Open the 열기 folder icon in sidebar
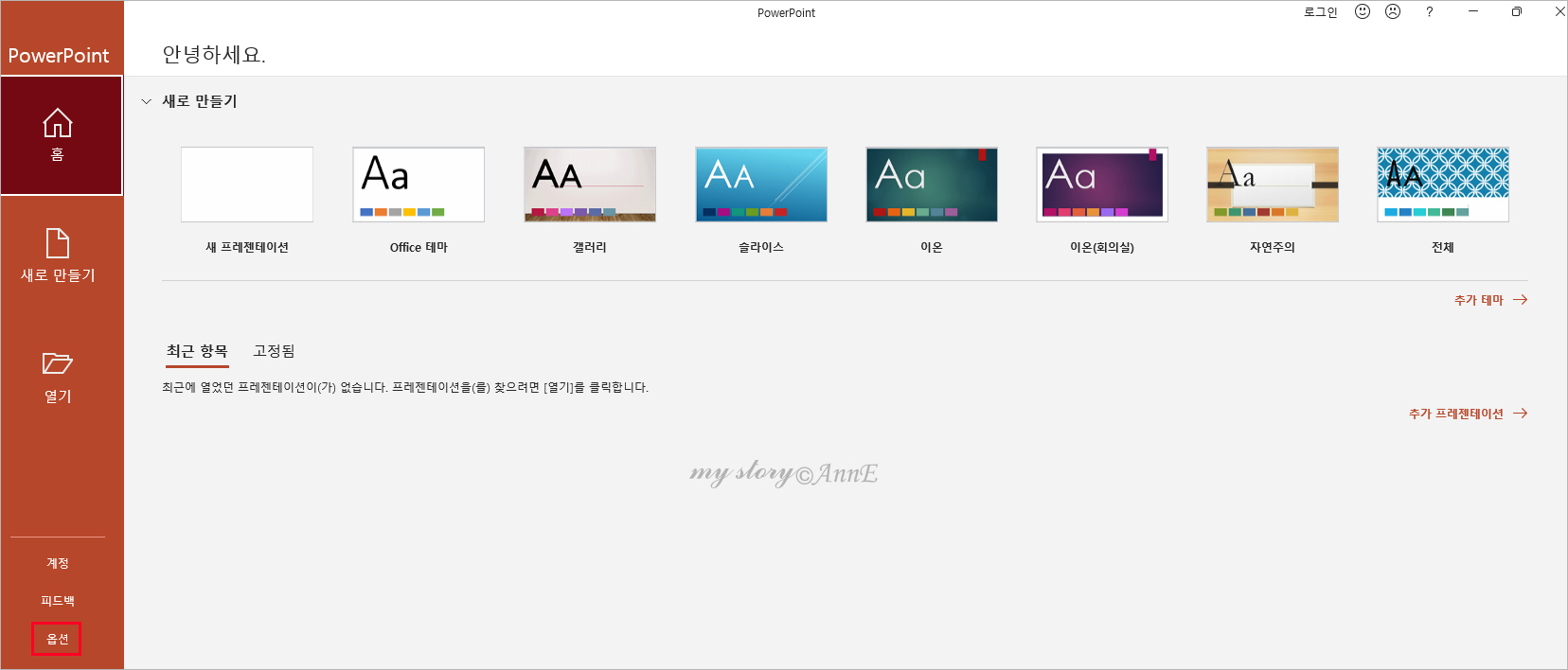The width and height of the screenshot is (1568, 670). click(x=58, y=363)
